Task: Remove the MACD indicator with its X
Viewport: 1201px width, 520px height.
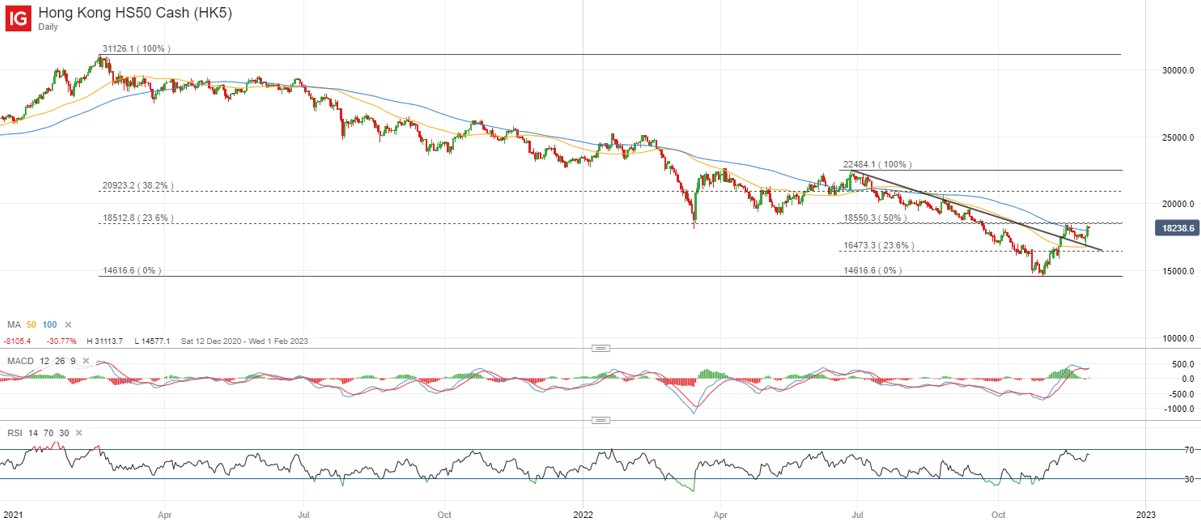Action: pos(86,361)
